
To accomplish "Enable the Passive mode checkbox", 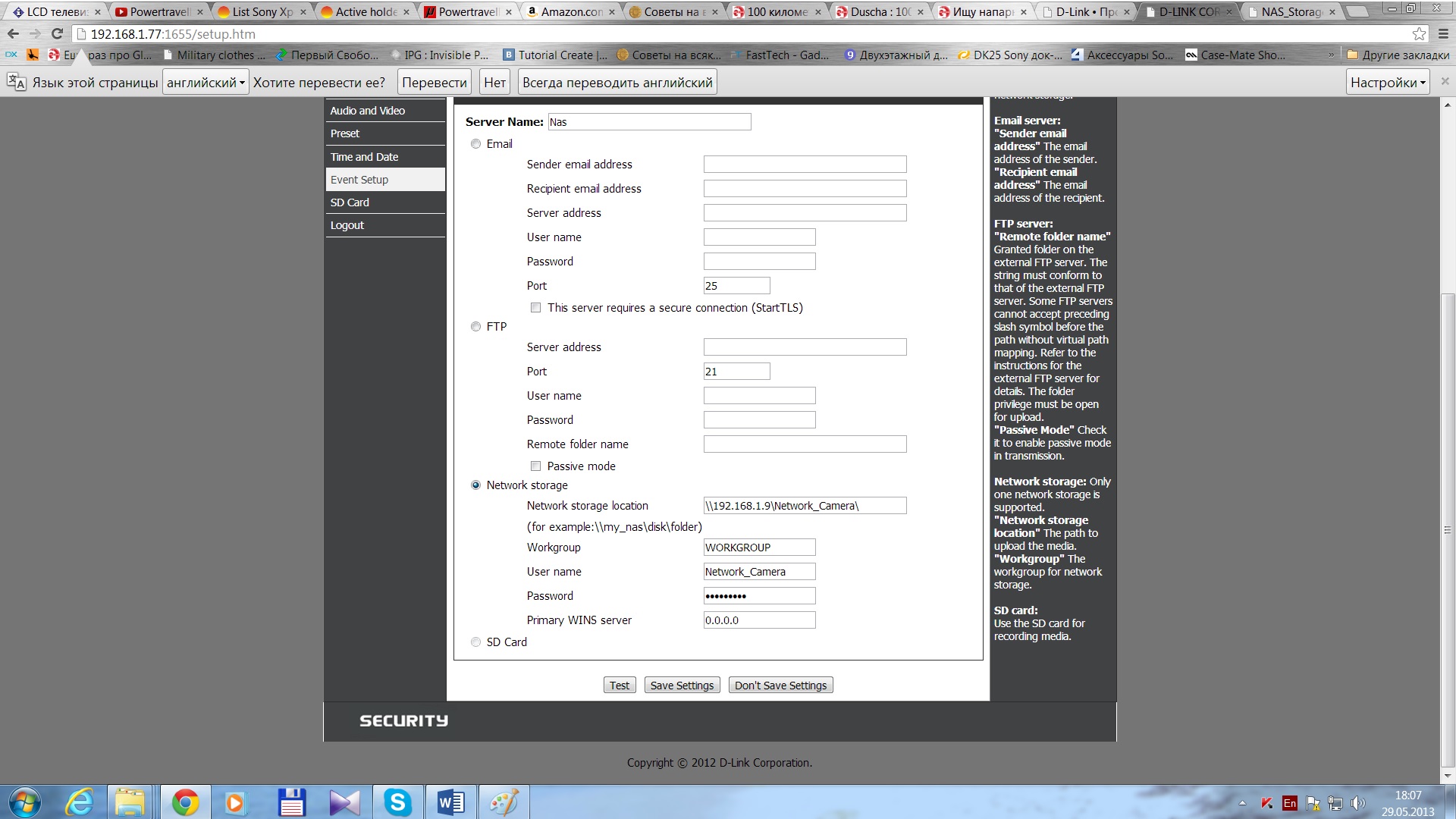I will coord(535,466).
